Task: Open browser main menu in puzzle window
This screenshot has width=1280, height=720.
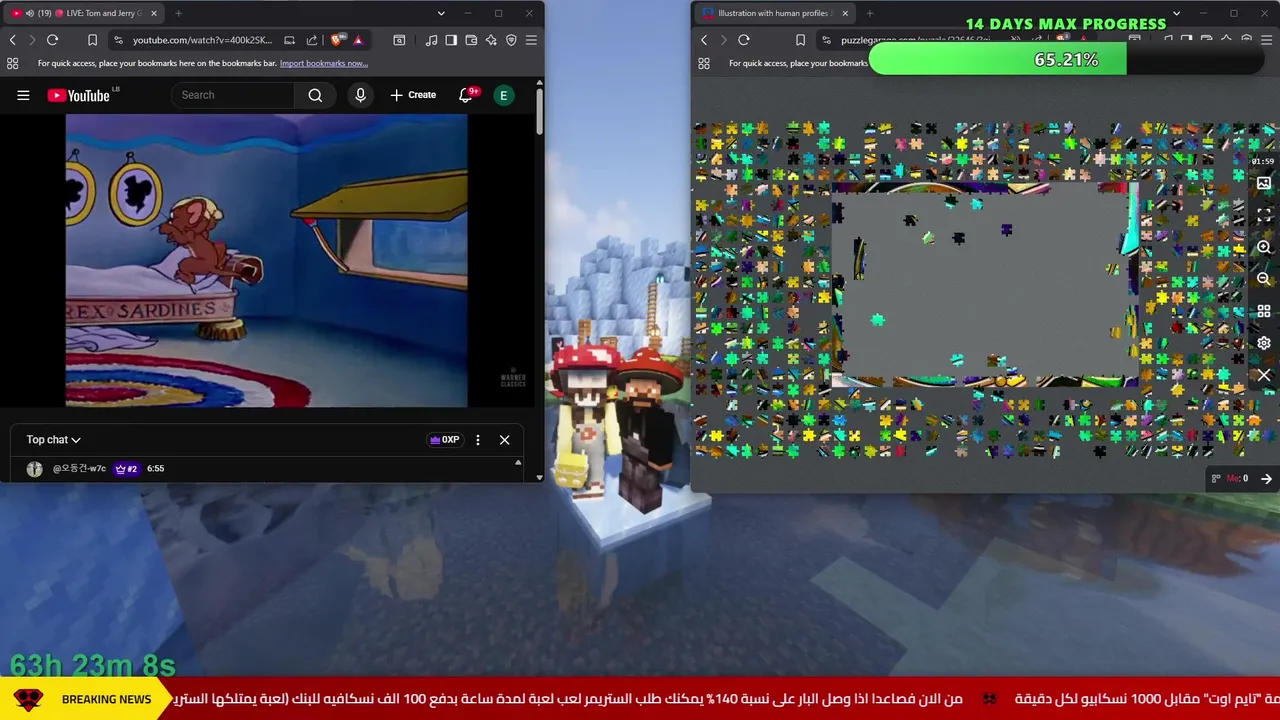Action: point(1267,40)
